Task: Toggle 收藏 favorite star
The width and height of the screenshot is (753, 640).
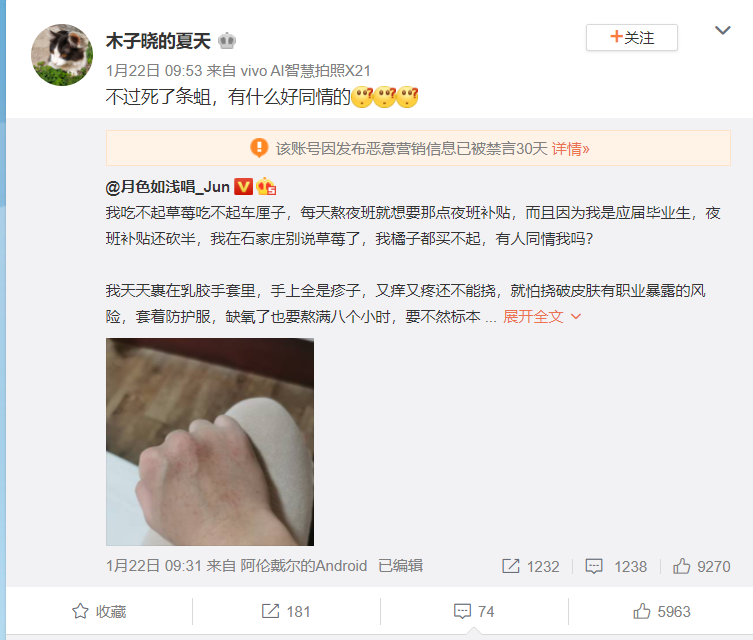Action: coord(99,612)
